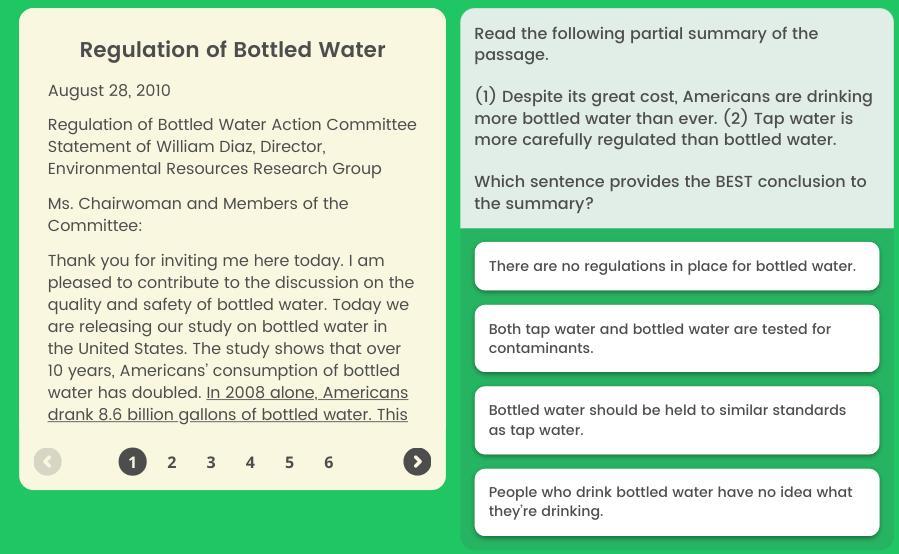The width and height of the screenshot is (899, 554).
Task: Click the previous page arrow icon
Action: [x=47, y=461]
